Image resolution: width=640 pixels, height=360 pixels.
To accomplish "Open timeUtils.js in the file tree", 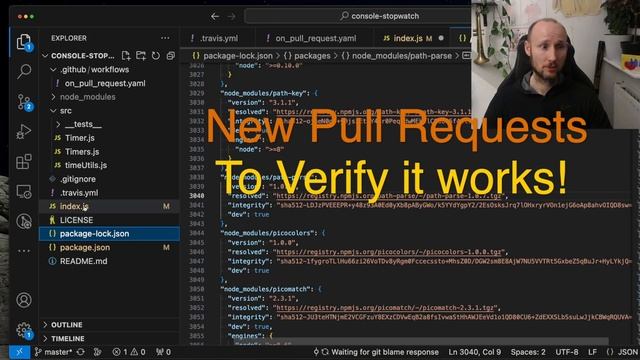I will click(x=86, y=165).
